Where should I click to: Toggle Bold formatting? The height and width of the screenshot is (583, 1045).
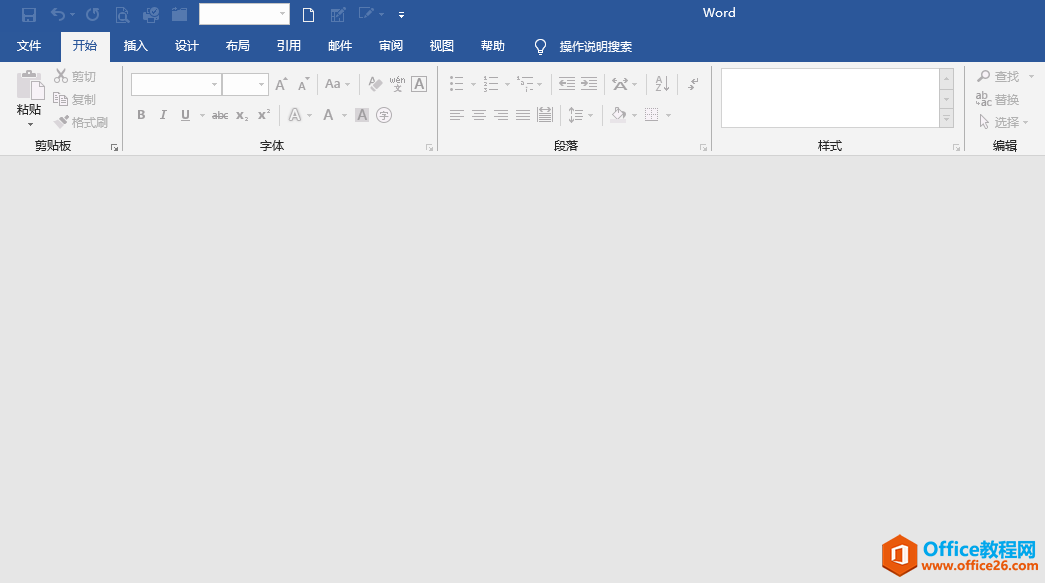141,115
